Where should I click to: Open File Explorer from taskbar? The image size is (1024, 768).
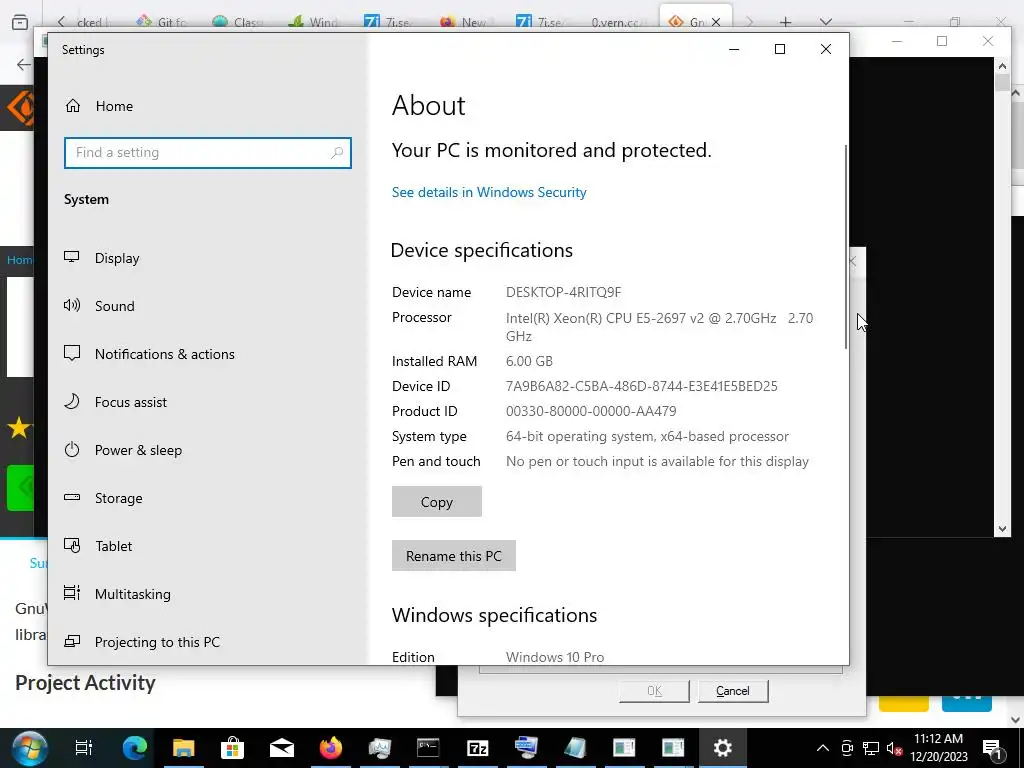click(x=184, y=748)
